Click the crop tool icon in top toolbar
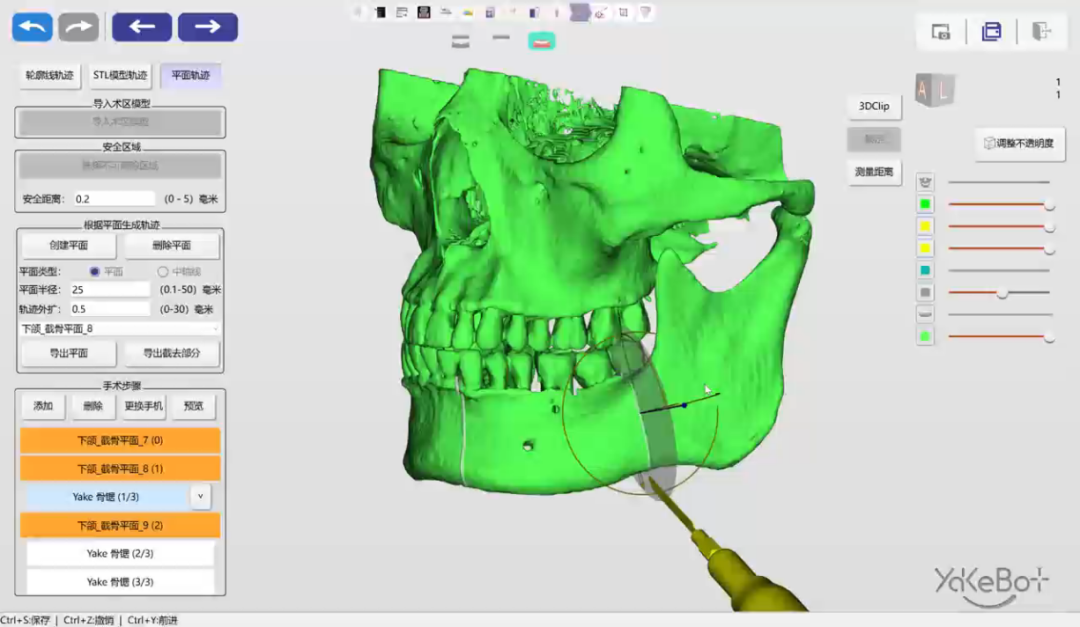Image resolution: width=1080 pixels, height=627 pixels. click(624, 13)
